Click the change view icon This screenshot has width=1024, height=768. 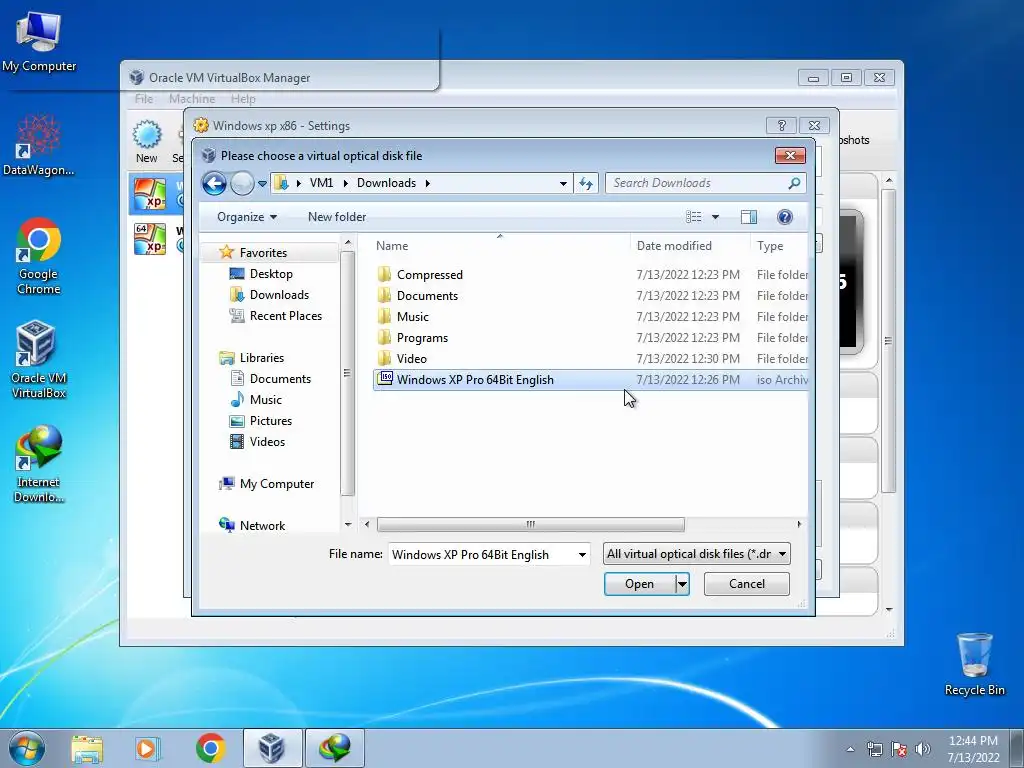(694, 217)
